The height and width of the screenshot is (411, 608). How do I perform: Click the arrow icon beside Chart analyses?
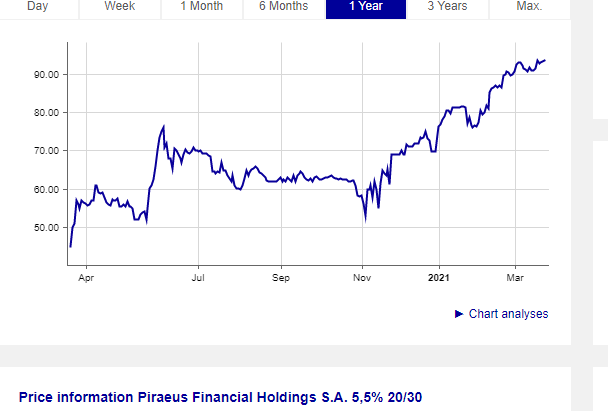pos(459,314)
